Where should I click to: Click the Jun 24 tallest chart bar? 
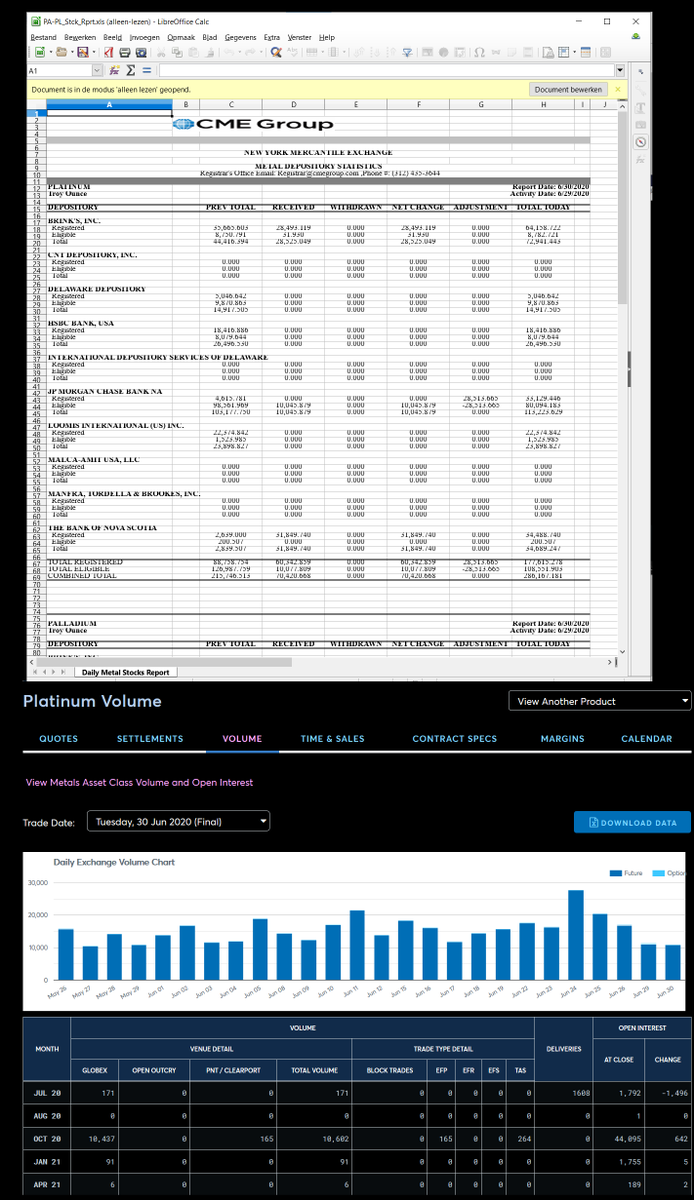click(x=576, y=934)
